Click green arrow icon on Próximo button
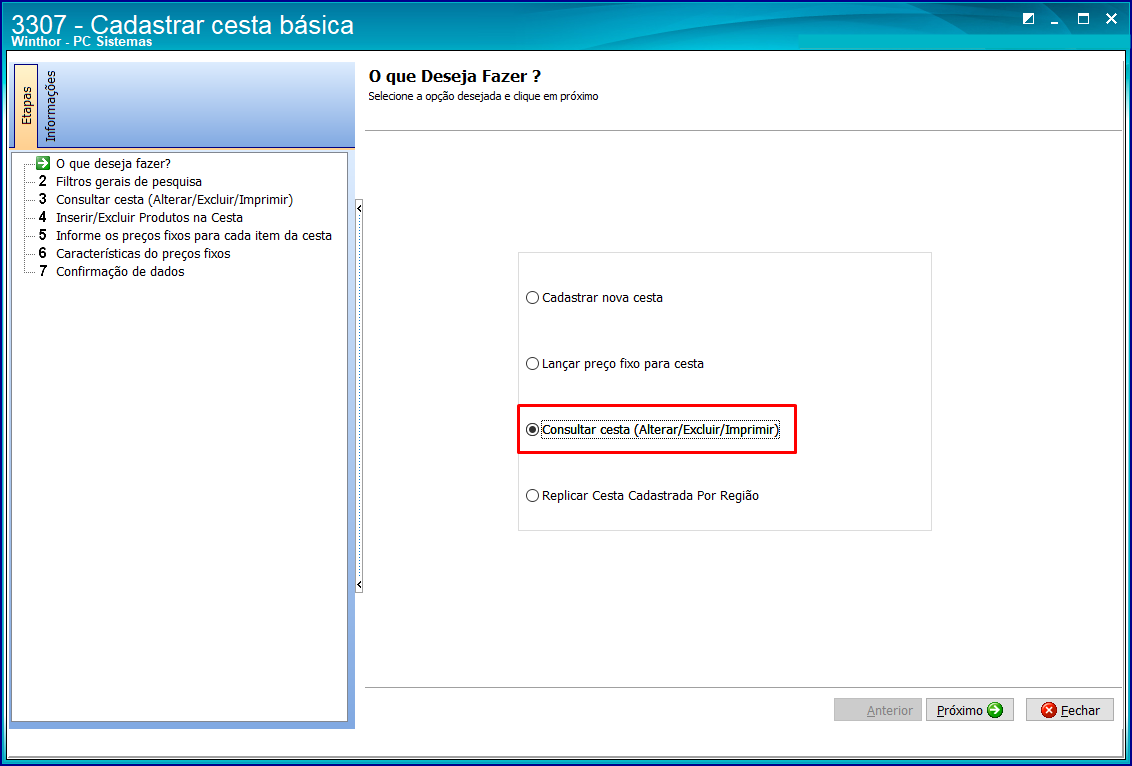The width and height of the screenshot is (1132, 766). tap(995, 710)
